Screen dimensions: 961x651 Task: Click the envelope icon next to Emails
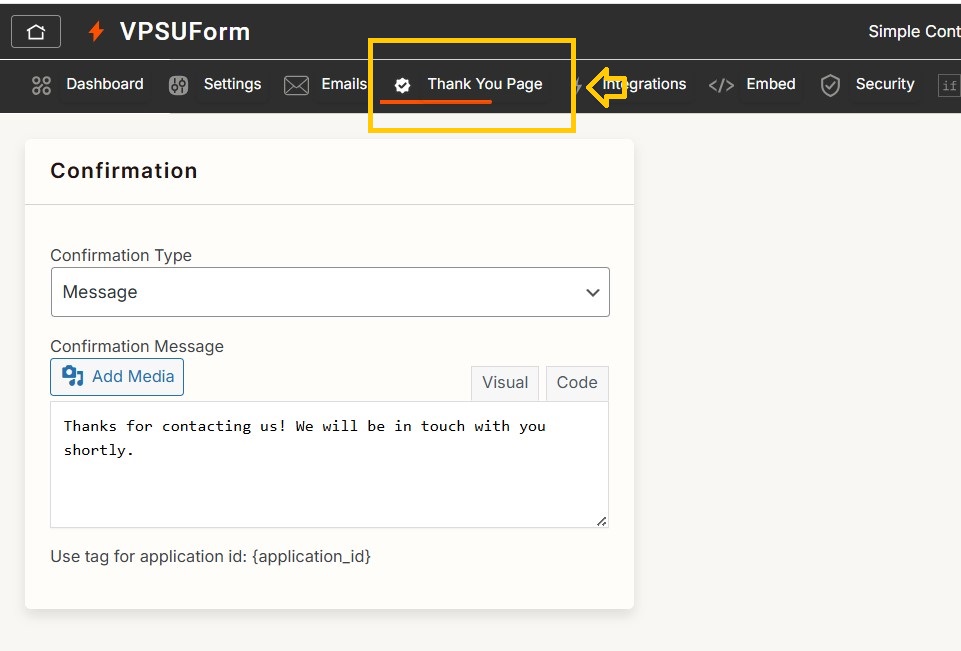pos(295,85)
